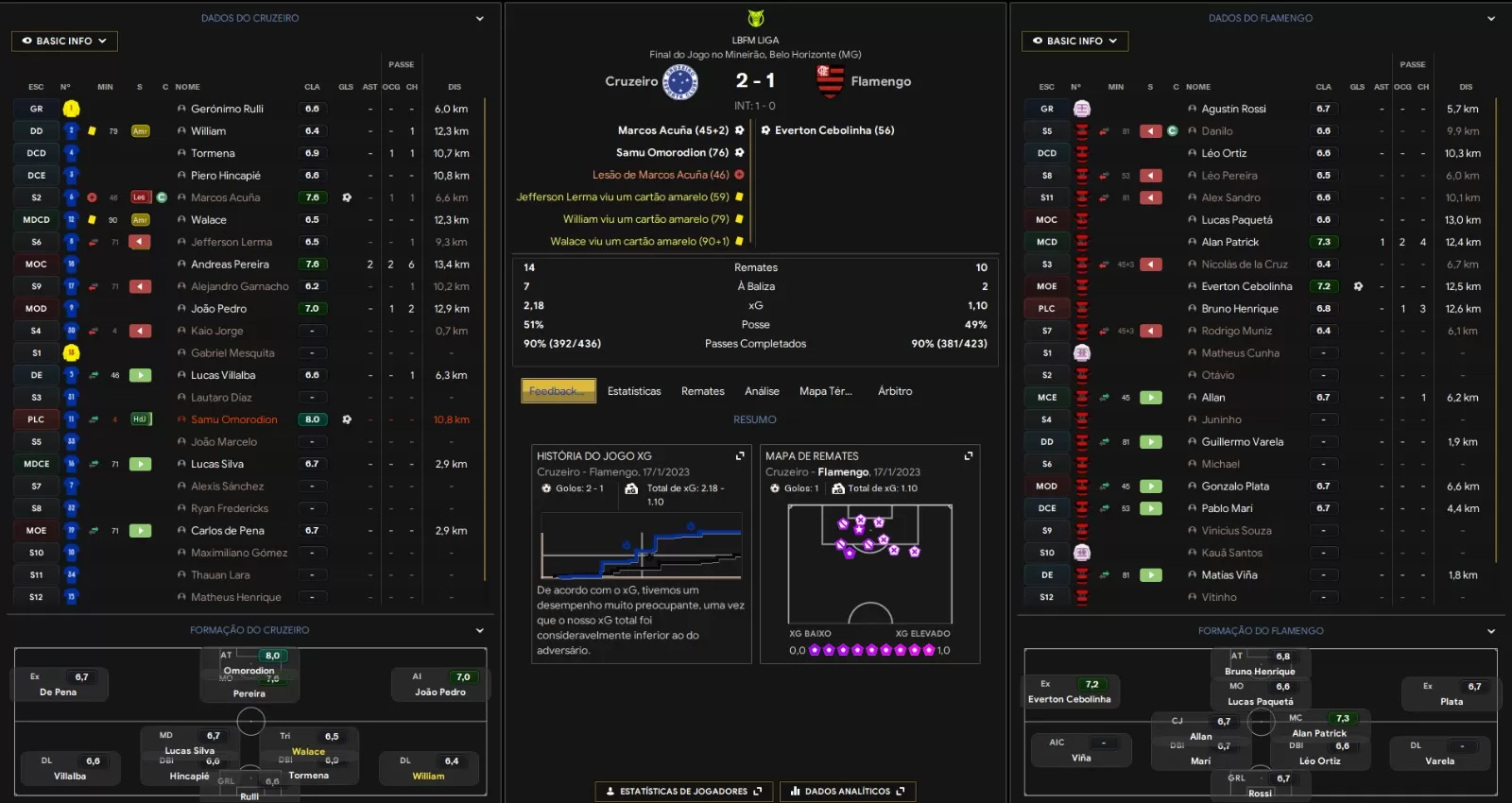Click Bruno Henrique's rating 6.8 cell
Image resolution: width=1512 pixels, height=803 pixels.
(x=1324, y=309)
